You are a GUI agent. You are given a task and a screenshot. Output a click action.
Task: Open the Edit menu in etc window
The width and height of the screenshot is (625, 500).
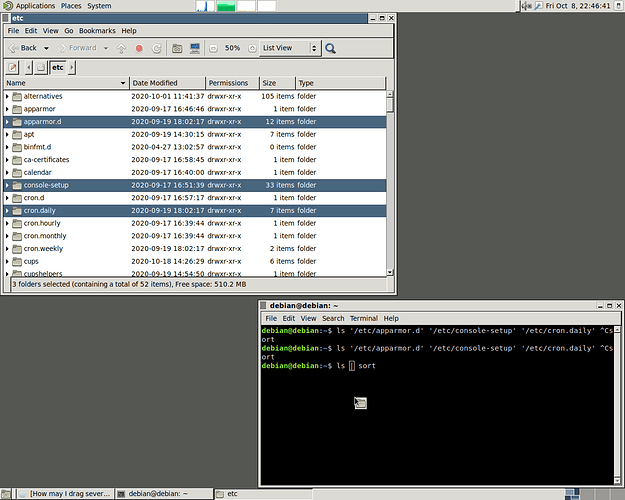(31, 31)
